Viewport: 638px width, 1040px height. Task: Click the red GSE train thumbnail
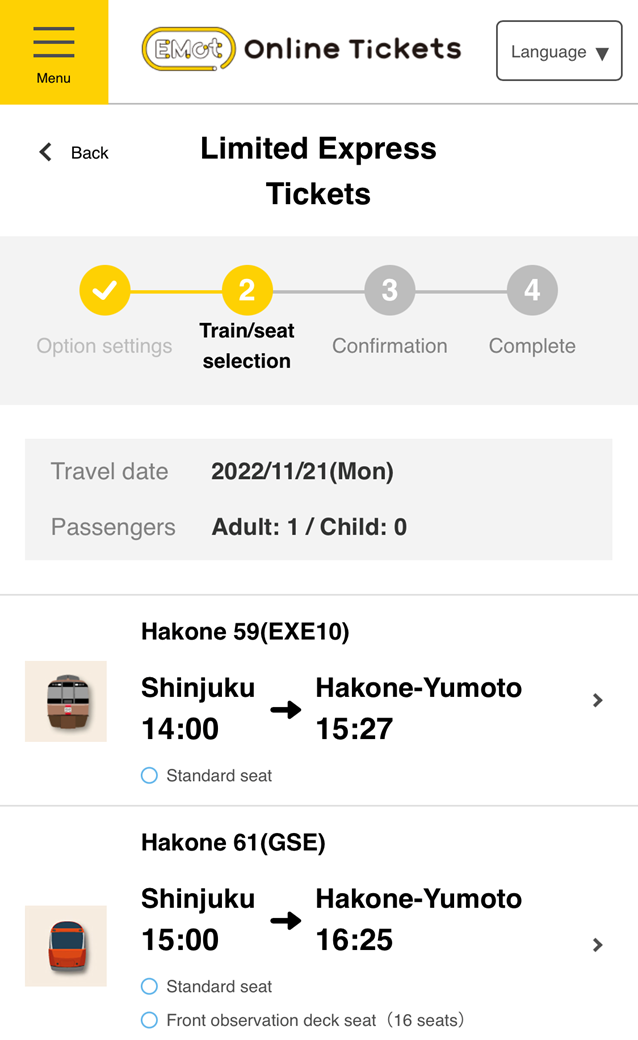[x=66, y=946]
